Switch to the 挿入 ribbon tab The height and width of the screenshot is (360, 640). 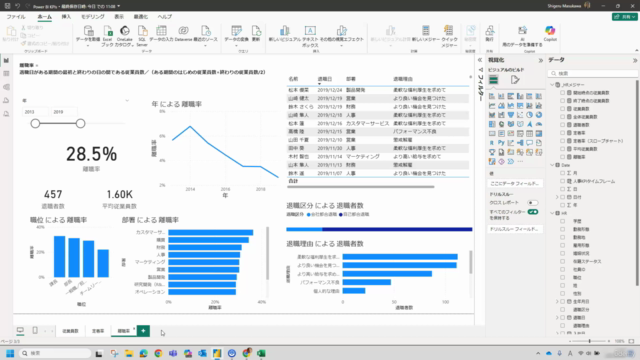click(66, 17)
